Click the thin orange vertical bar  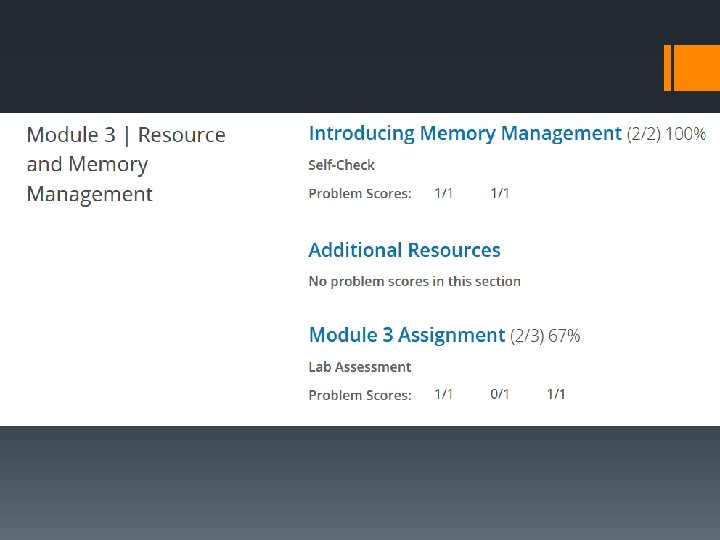coord(667,68)
